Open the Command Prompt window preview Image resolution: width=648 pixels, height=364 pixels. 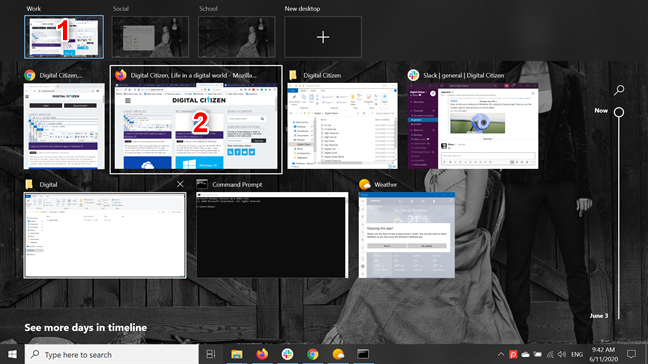pos(272,235)
